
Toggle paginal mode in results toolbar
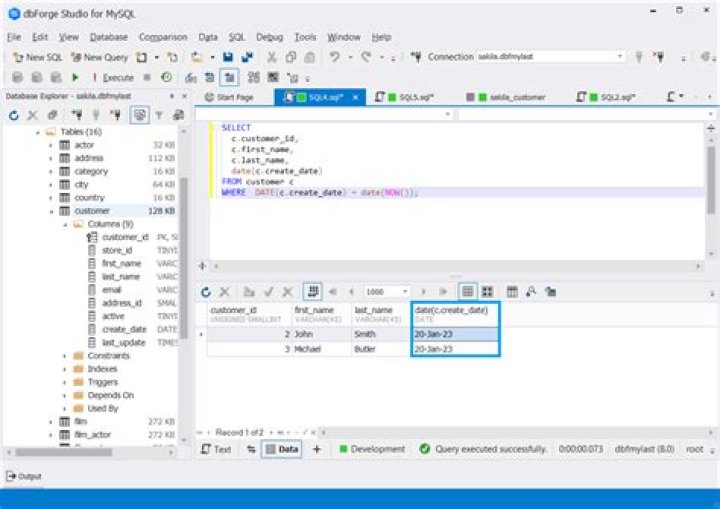[312, 291]
